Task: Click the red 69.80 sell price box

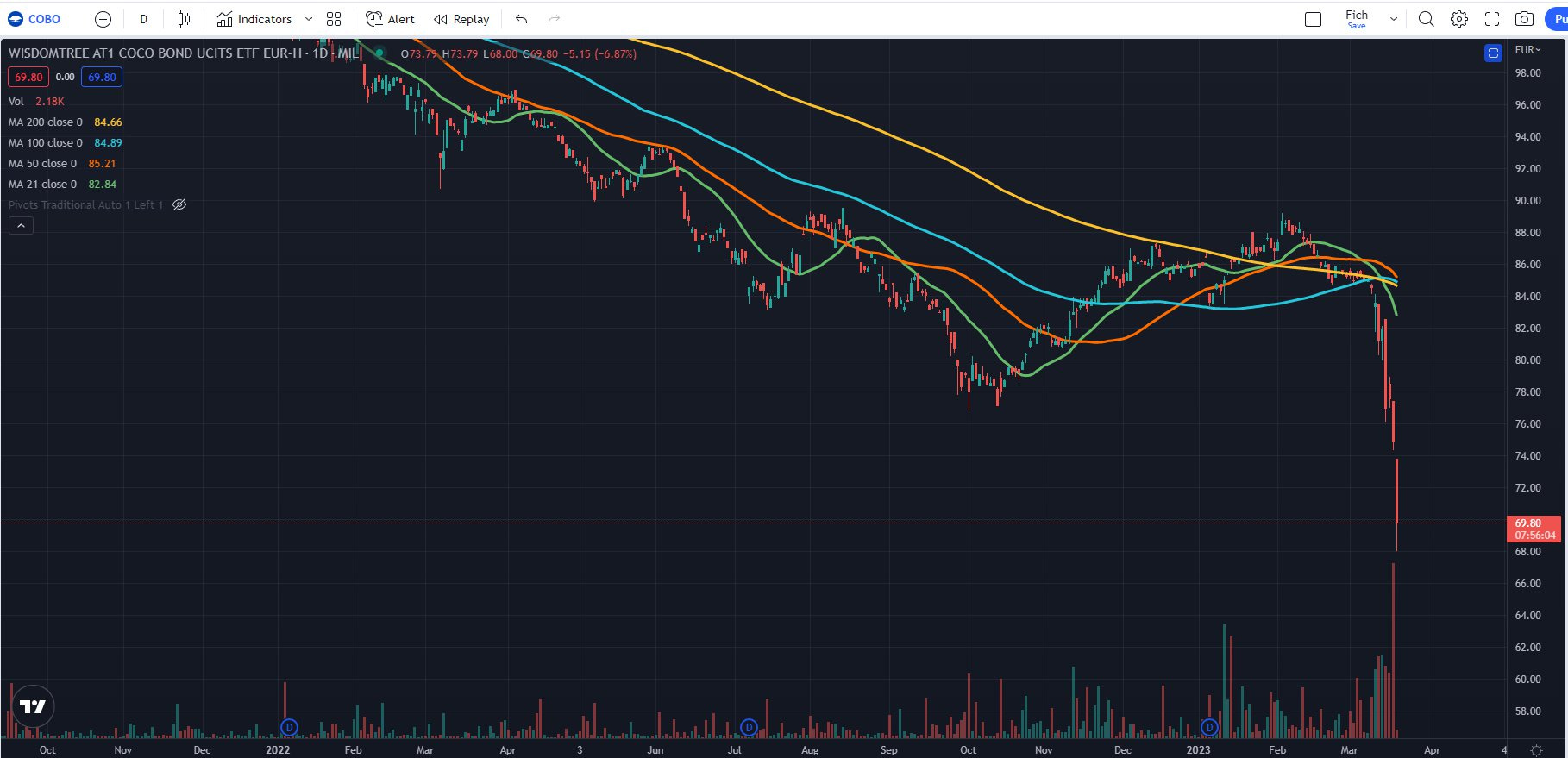Action: click(28, 77)
